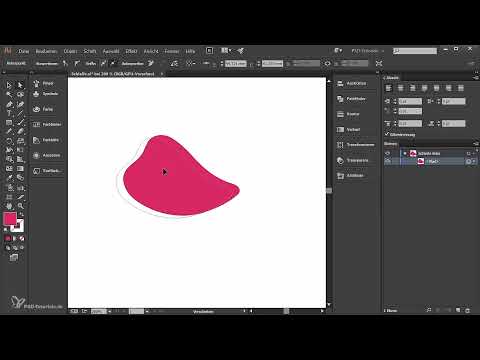This screenshot has height=360, width=480.
Task: Select the Paintbrush tool
Action: coord(20,123)
